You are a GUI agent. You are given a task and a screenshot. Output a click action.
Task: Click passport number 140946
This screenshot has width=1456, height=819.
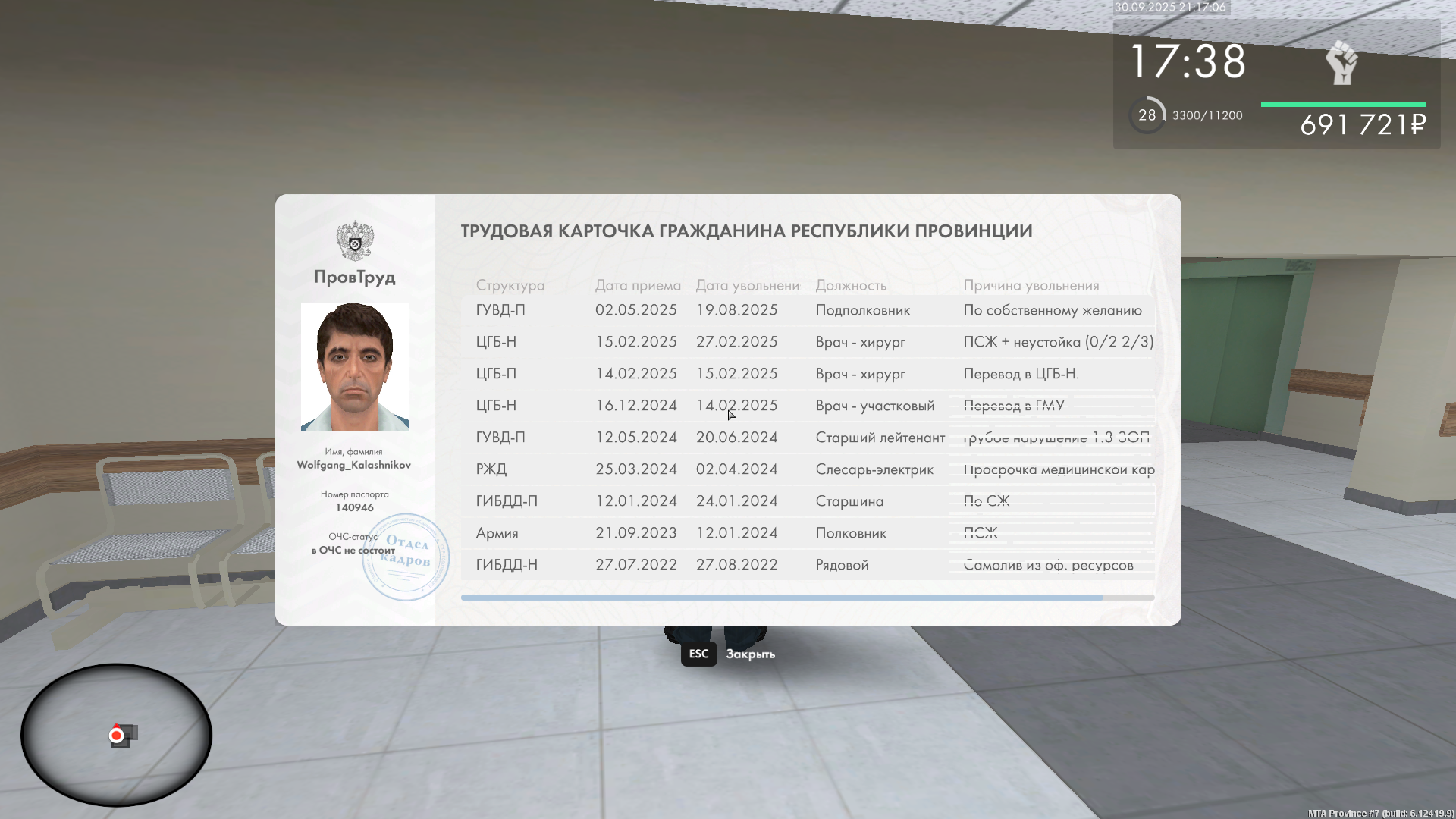click(354, 507)
